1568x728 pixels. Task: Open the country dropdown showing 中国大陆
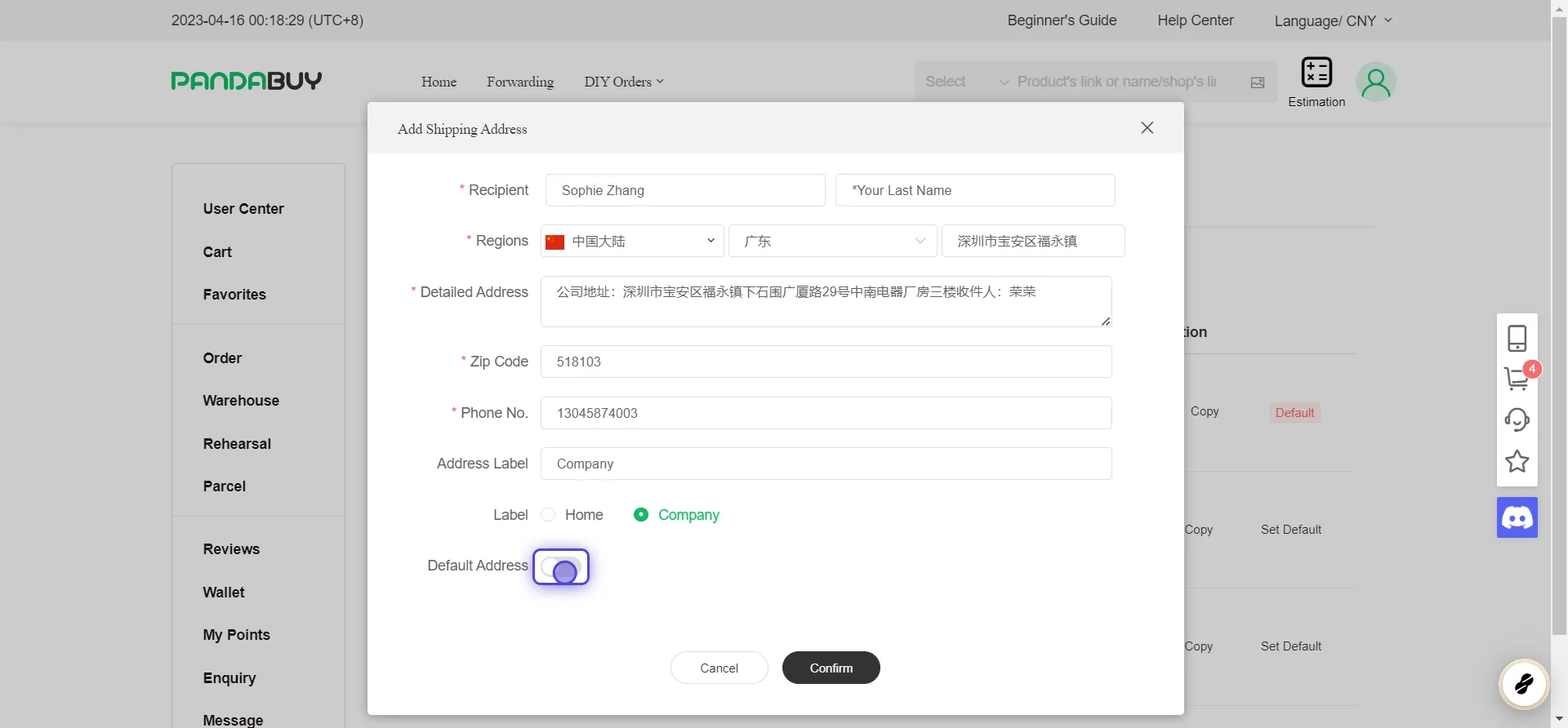click(632, 241)
